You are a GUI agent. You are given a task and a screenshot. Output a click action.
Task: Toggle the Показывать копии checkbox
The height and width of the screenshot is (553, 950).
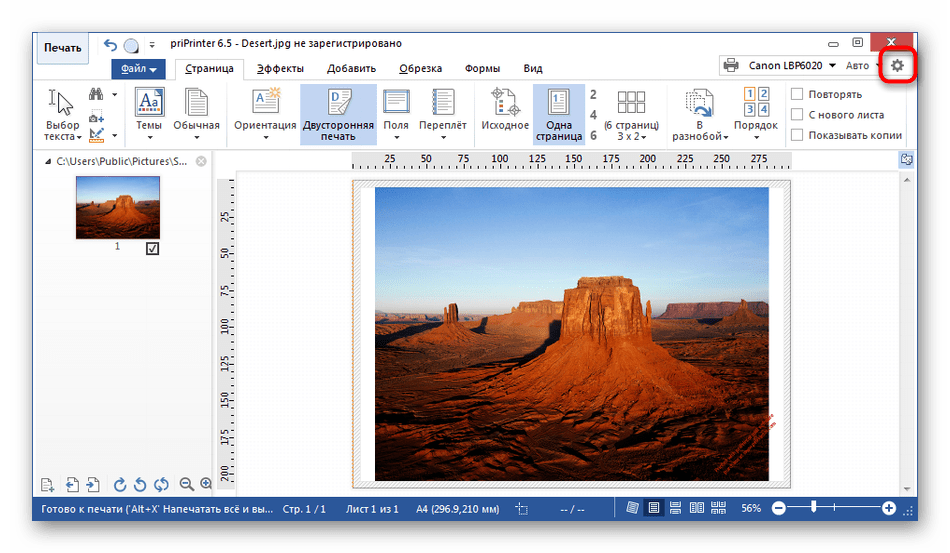pyautogui.click(x=797, y=135)
